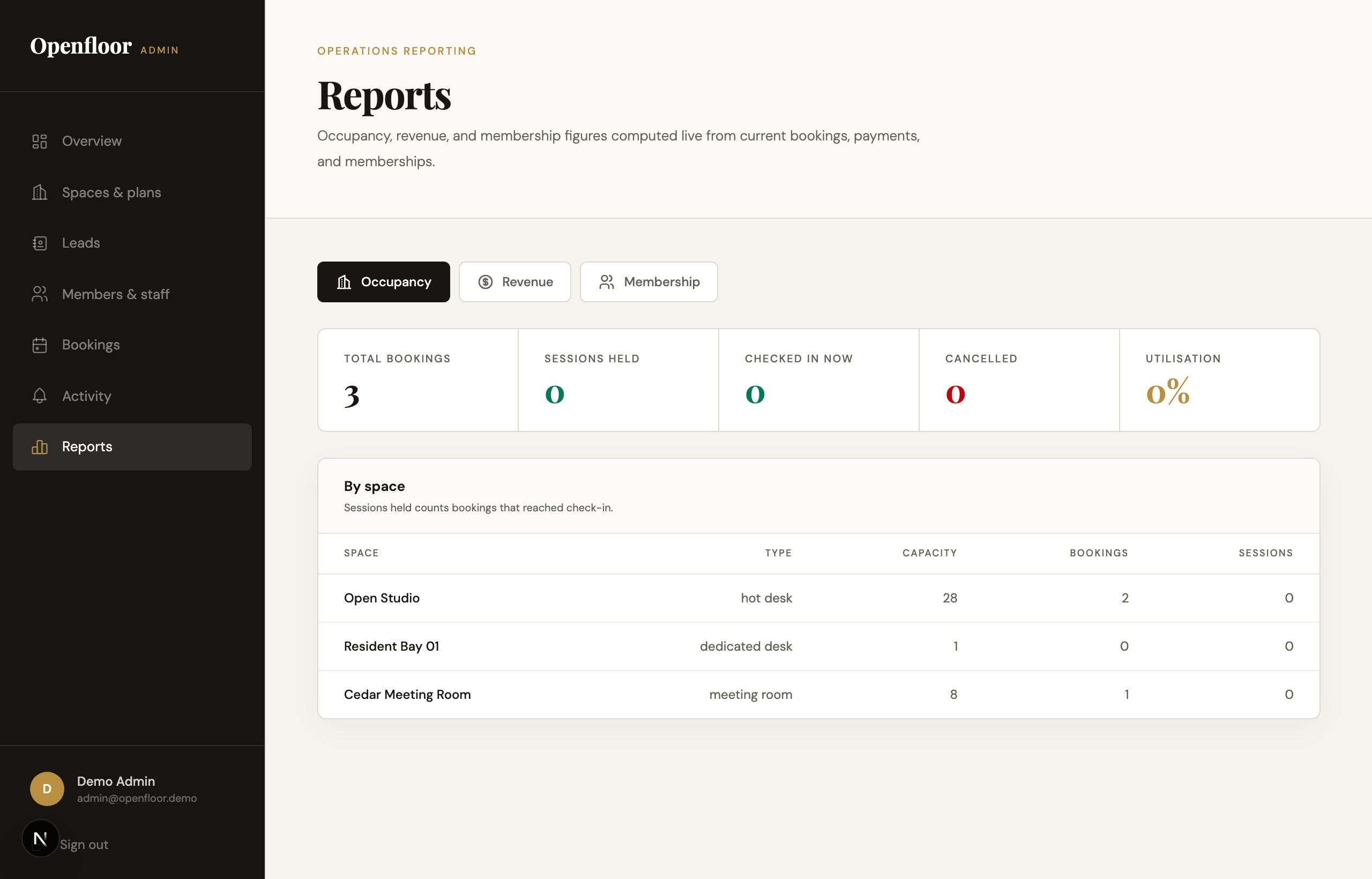The height and width of the screenshot is (879, 1372).
Task: Click the building icon in Occupancy tab
Action: tap(344, 282)
